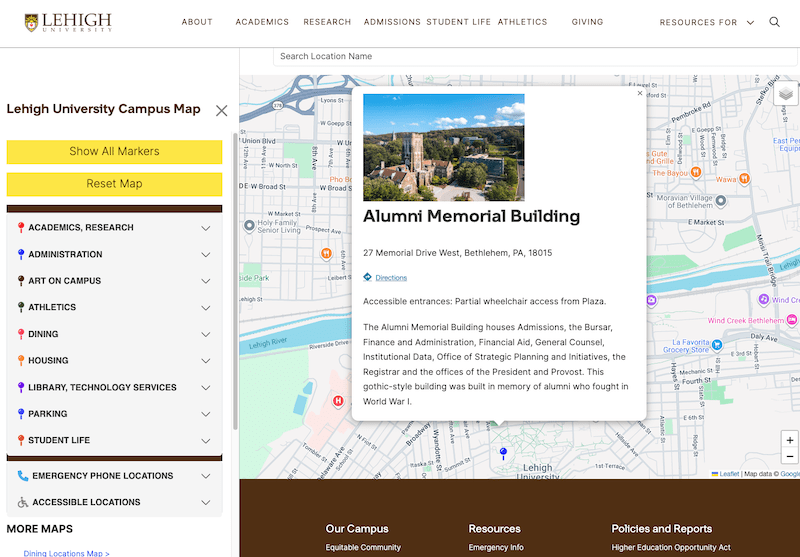Screen dimensions: 800x557
Task: Click the purple Library, Technology Services pin icon
Action: click(x=21, y=387)
